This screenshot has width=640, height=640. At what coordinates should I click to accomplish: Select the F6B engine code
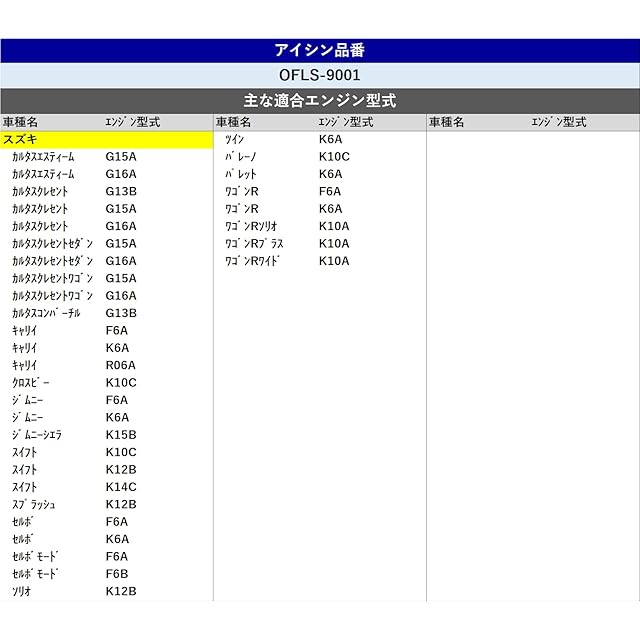[x=117, y=574]
